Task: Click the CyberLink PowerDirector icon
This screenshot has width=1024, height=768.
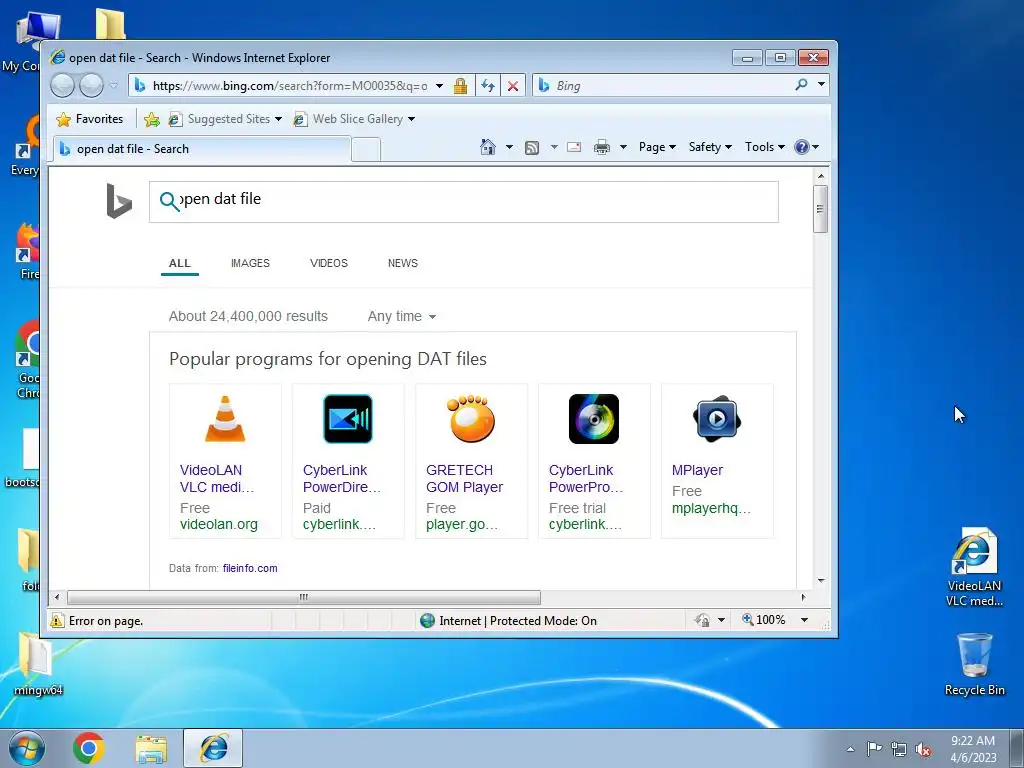Action: (348, 419)
